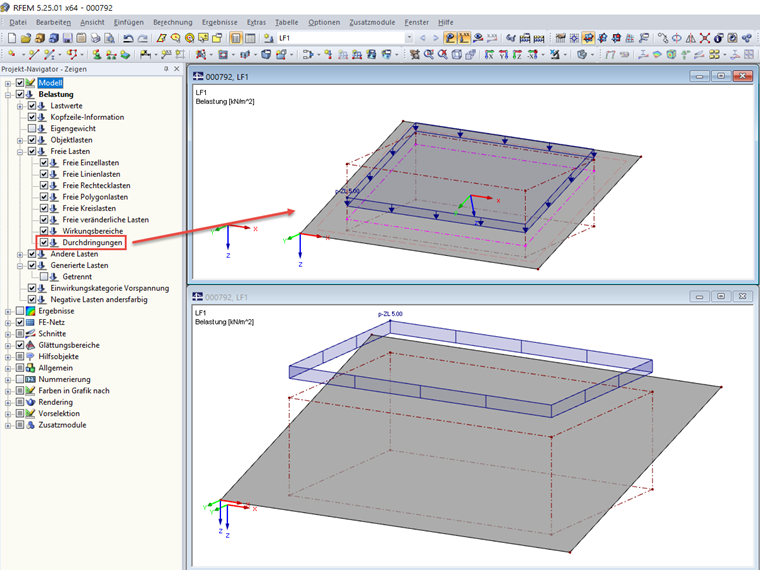Select Generierte Lasten tree item
The width and height of the screenshot is (760, 570).
coord(79,265)
